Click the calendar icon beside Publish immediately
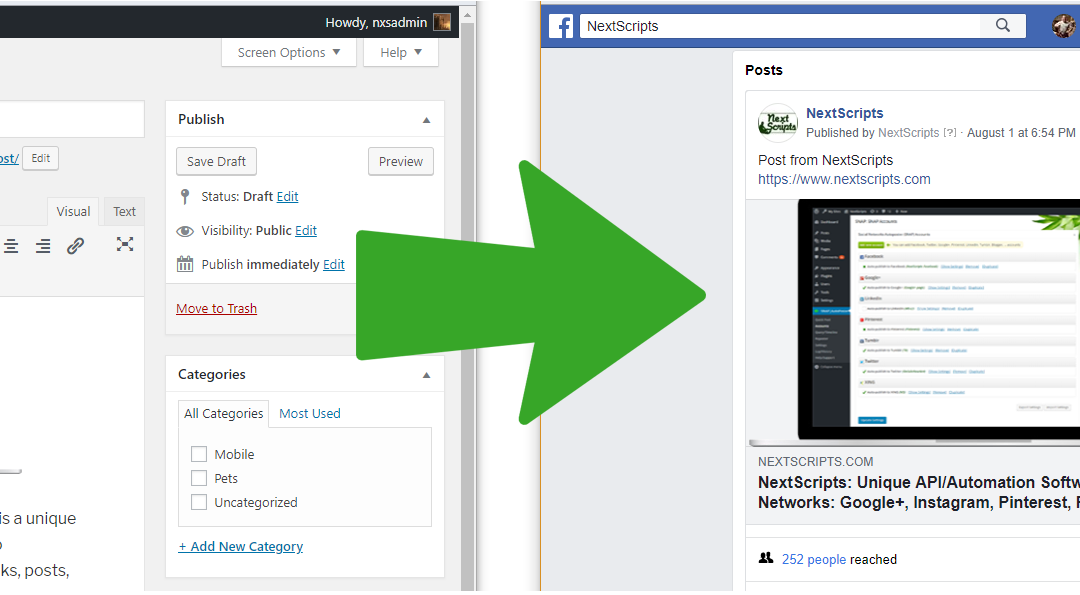 click(x=185, y=264)
